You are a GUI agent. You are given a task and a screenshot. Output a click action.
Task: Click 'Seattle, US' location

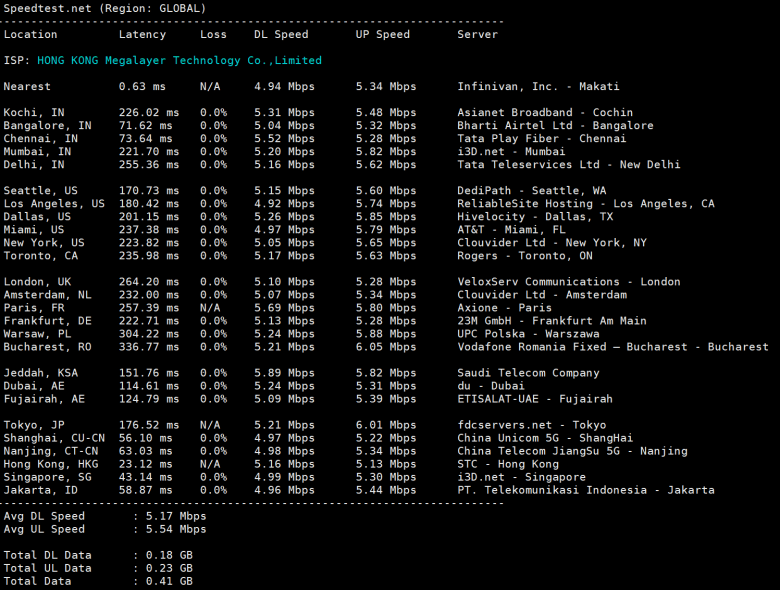[40, 191]
